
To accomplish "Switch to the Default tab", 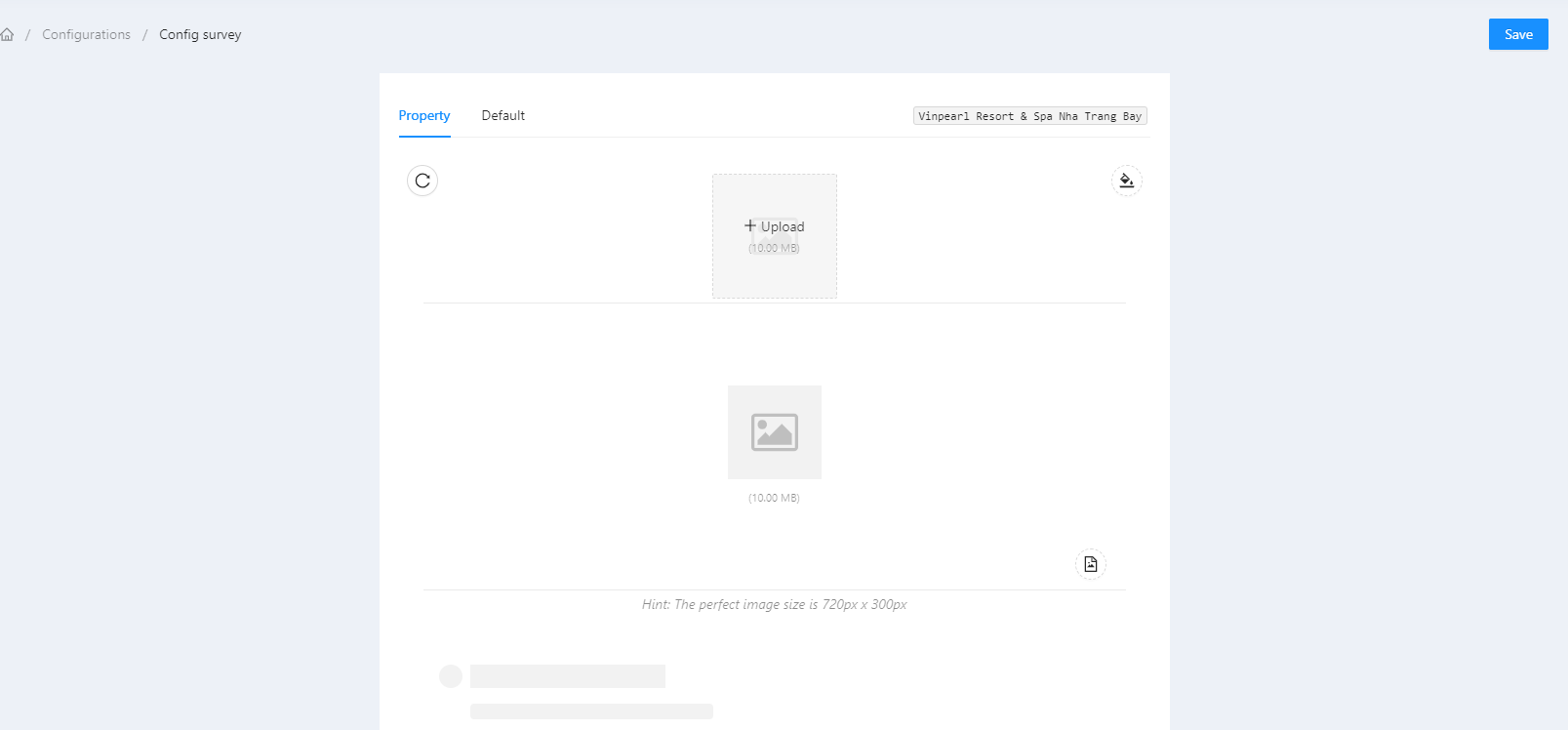I will click(503, 115).
